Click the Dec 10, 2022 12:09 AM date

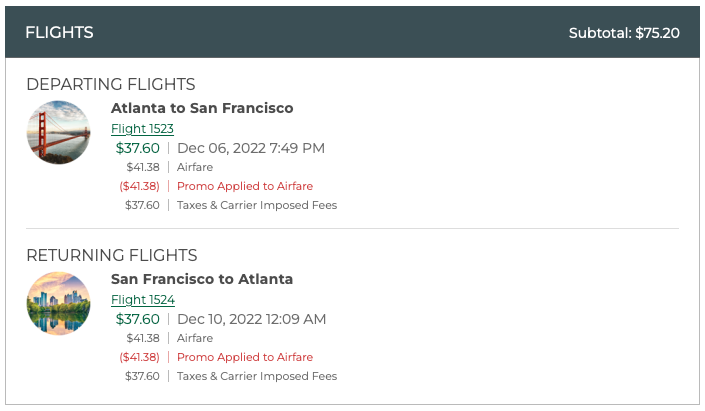(x=252, y=320)
